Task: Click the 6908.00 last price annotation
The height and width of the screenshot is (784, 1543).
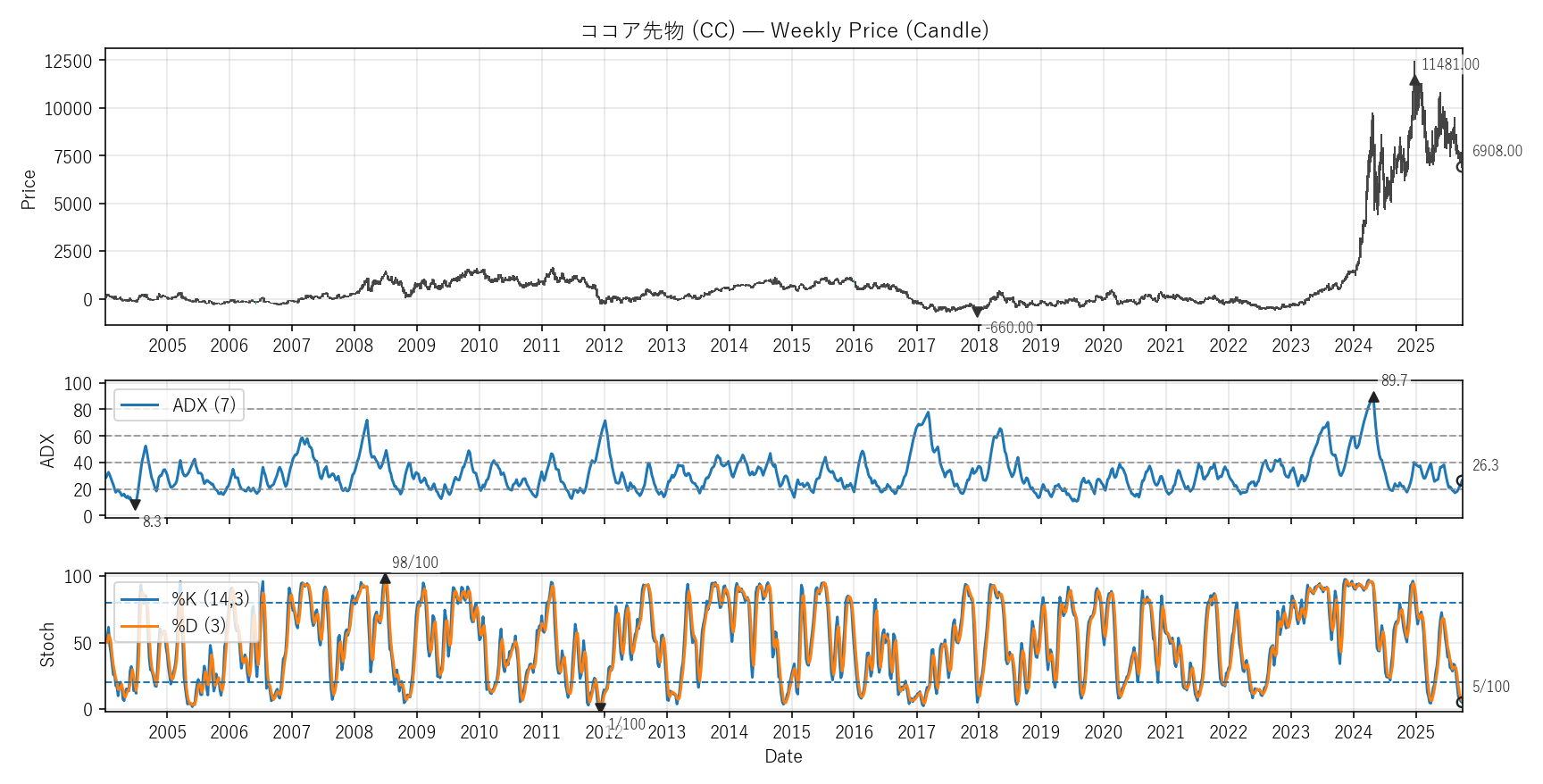Action: point(1497,151)
